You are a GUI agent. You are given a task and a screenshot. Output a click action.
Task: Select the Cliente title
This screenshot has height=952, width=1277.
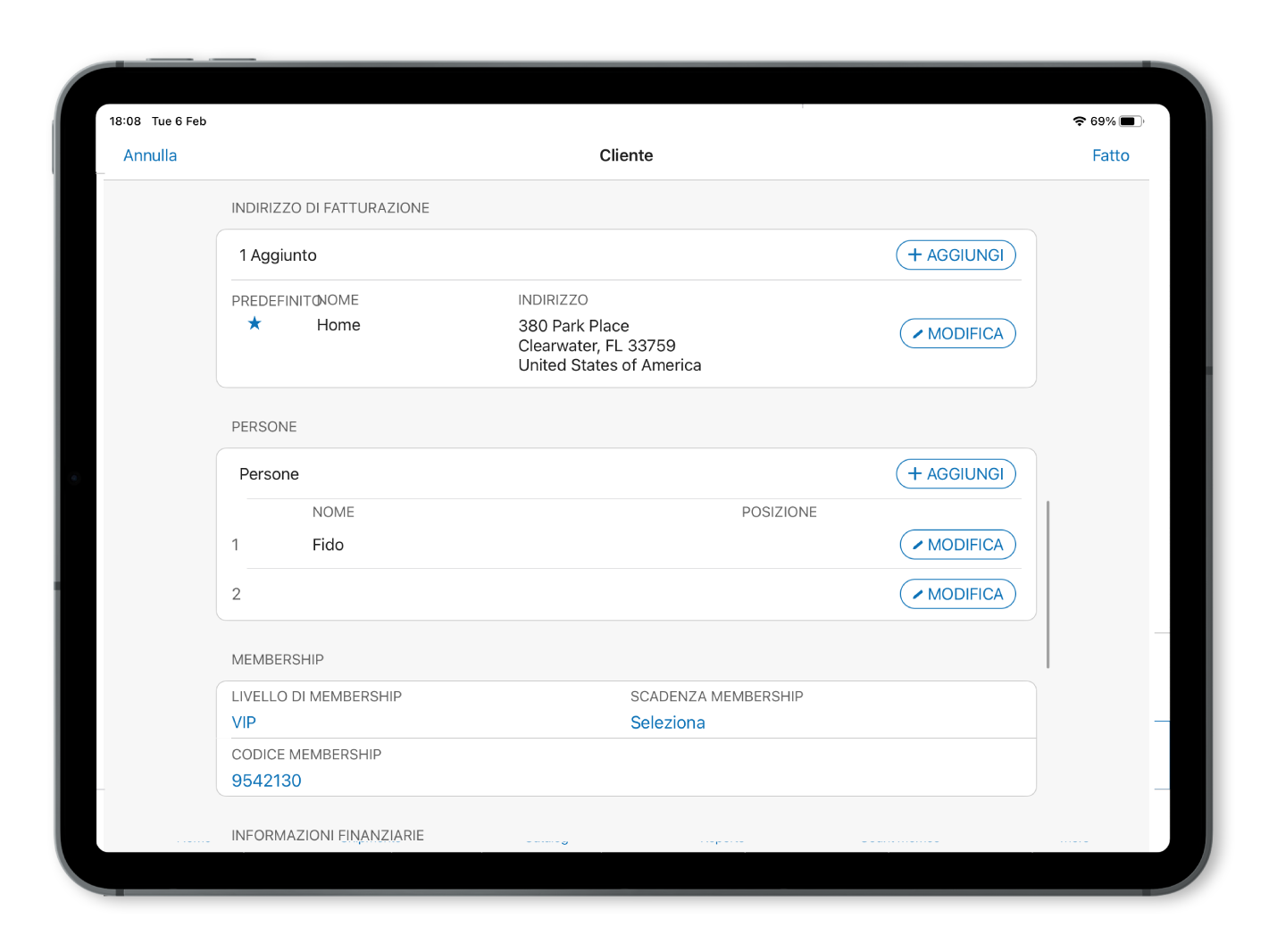pyautogui.click(x=626, y=155)
